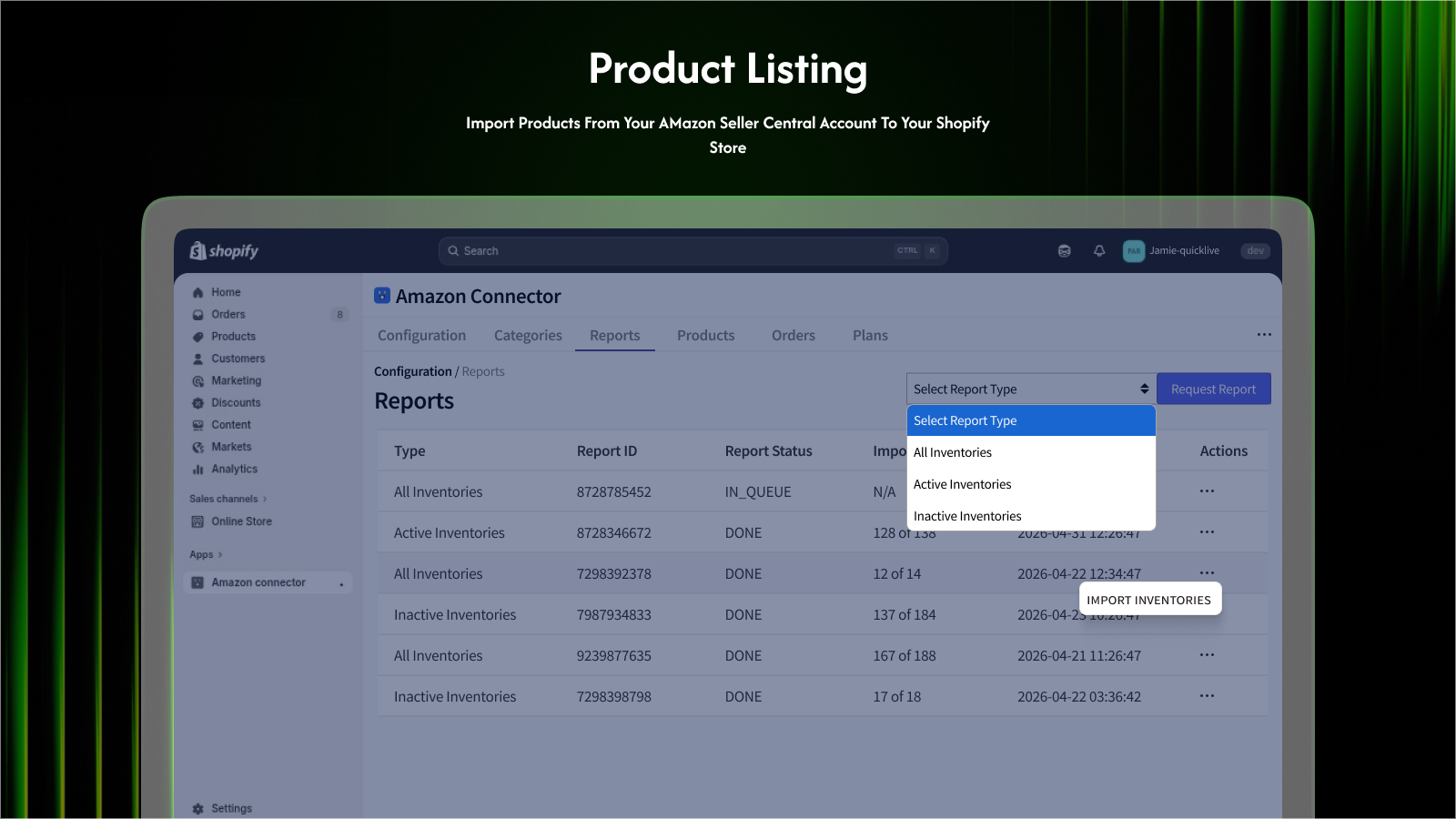The width and height of the screenshot is (1456, 819).
Task: Switch to the Plans tab
Action: pyautogui.click(x=870, y=335)
